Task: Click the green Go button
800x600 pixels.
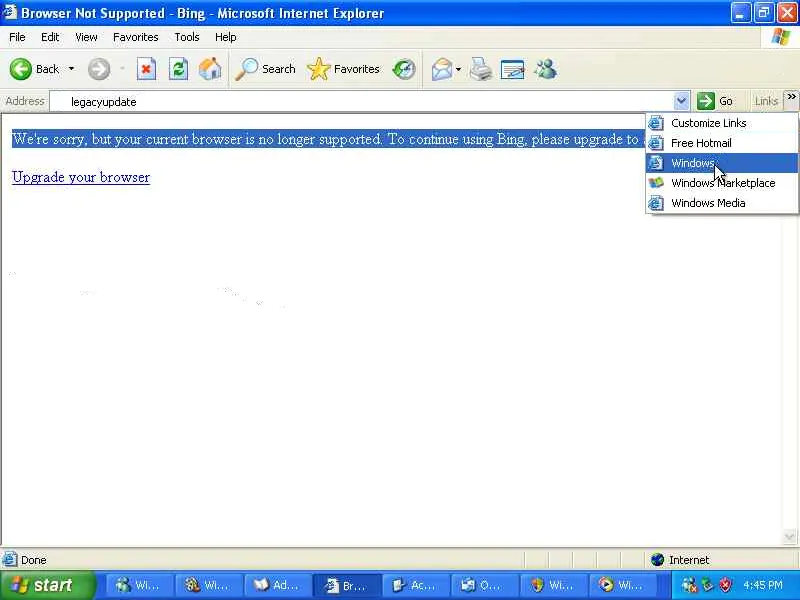Action: point(715,101)
